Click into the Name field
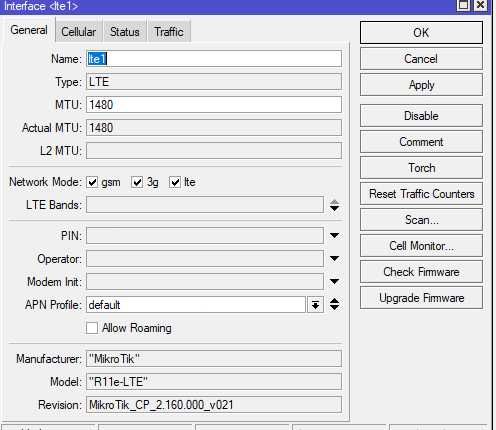Image resolution: width=496 pixels, height=430 pixels. coord(214,59)
